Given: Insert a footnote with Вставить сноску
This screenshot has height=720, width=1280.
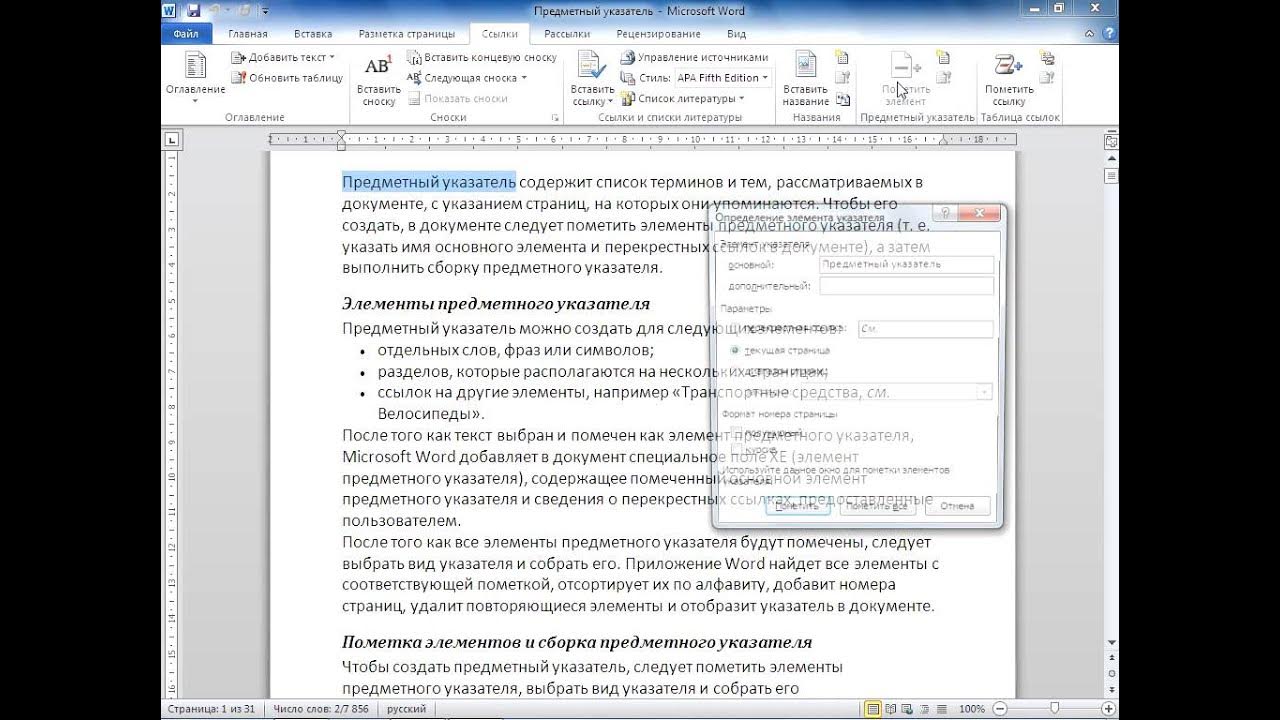Looking at the screenshot, I should (x=379, y=80).
